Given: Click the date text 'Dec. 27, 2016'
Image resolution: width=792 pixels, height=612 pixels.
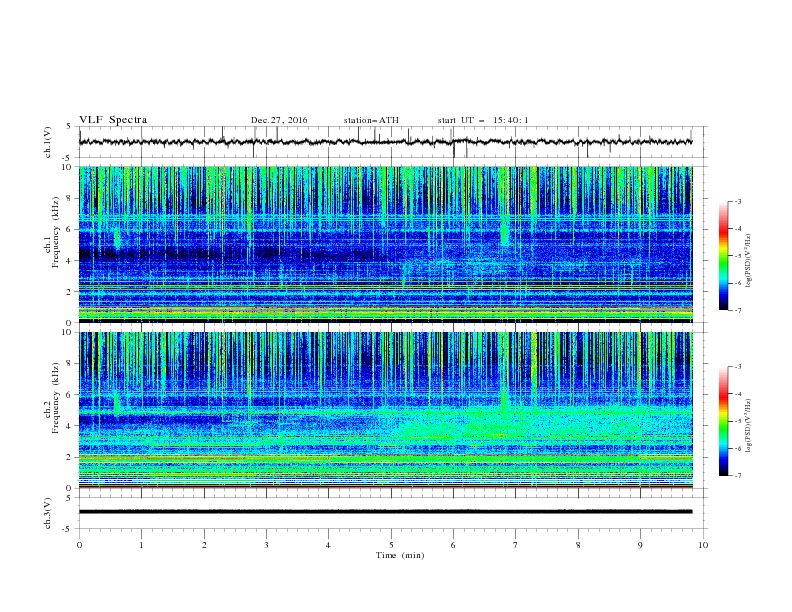Looking at the screenshot, I should [279, 120].
